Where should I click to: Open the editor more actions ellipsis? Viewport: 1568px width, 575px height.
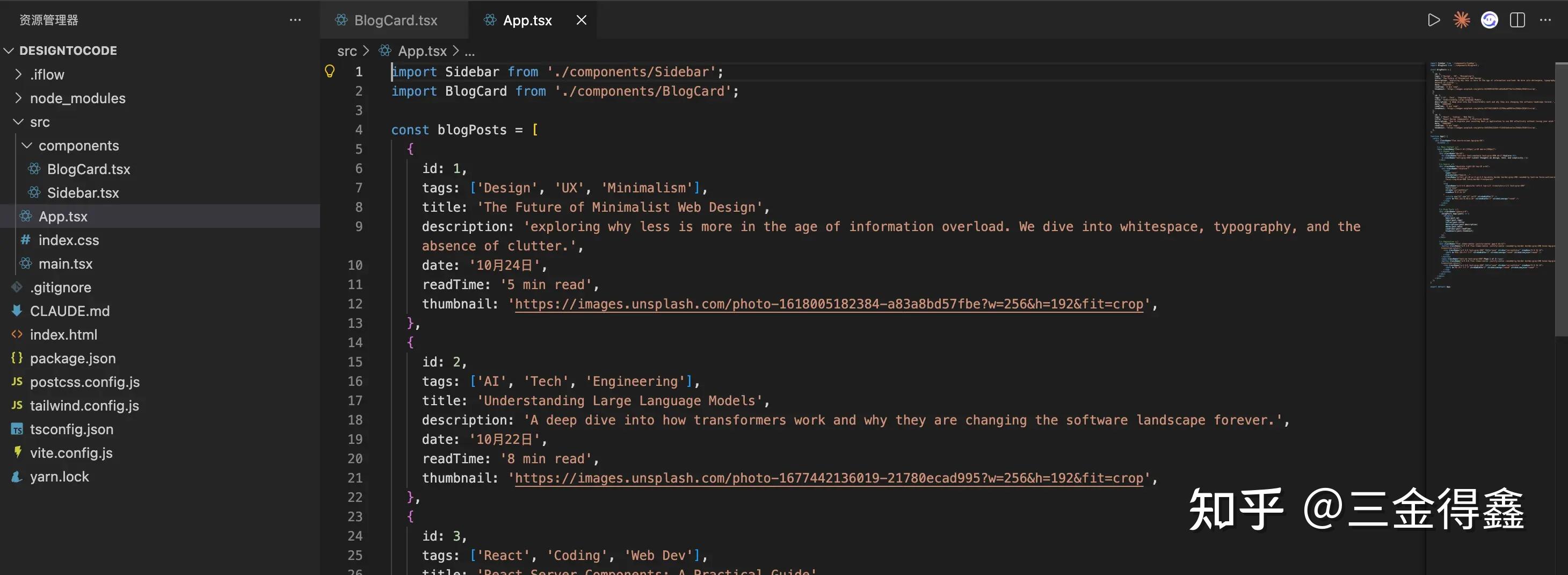pyautogui.click(x=1545, y=20)
